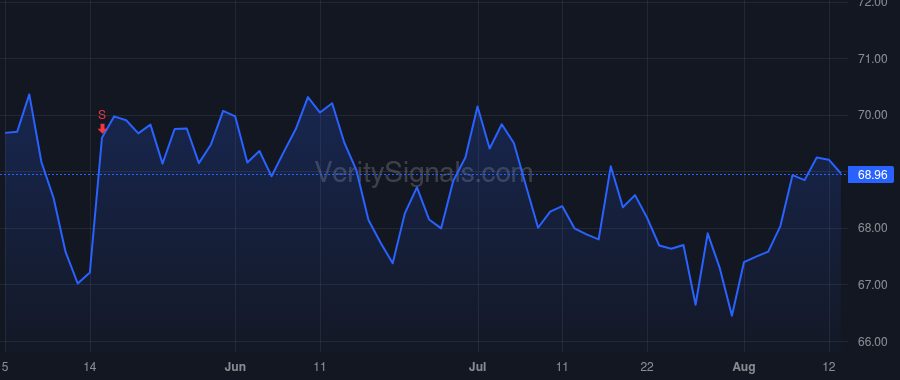Click the red S sell signal marker

(102, 122)
